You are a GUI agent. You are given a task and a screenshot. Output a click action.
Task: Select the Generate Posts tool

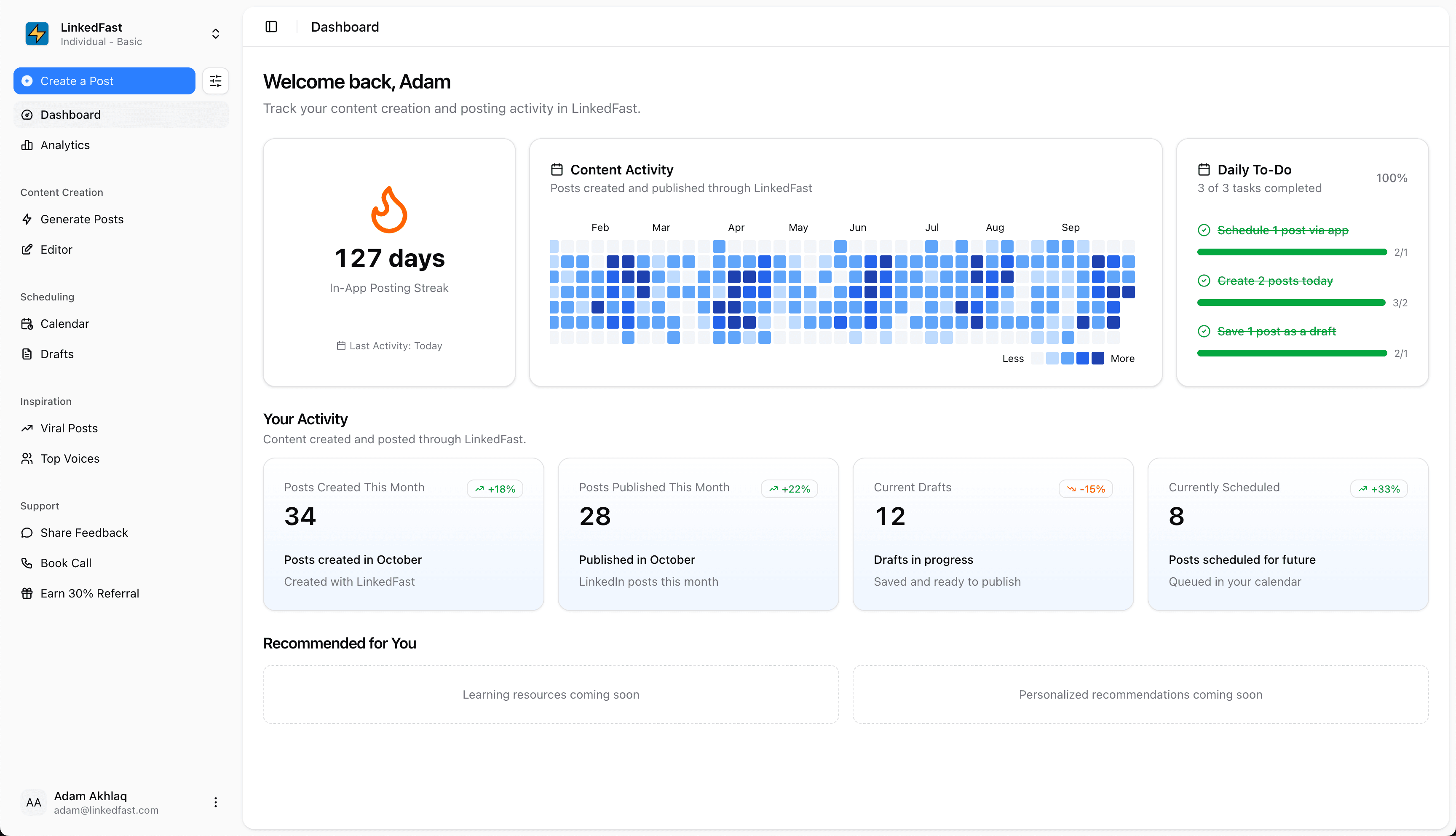[82, 219]
